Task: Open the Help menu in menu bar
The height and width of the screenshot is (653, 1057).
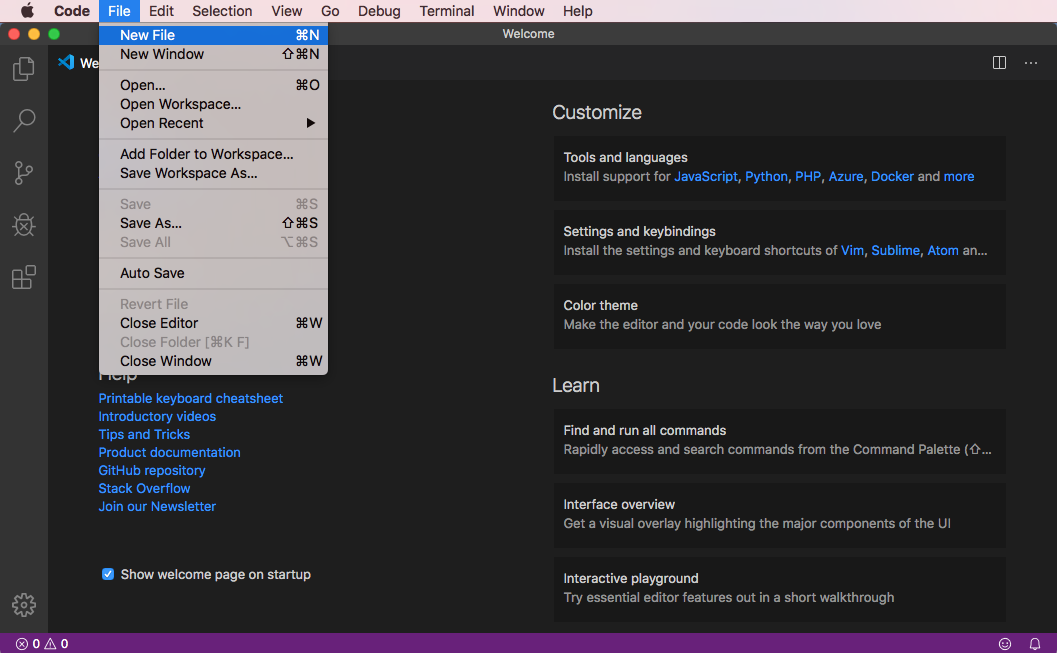Action: coord(577,11)
